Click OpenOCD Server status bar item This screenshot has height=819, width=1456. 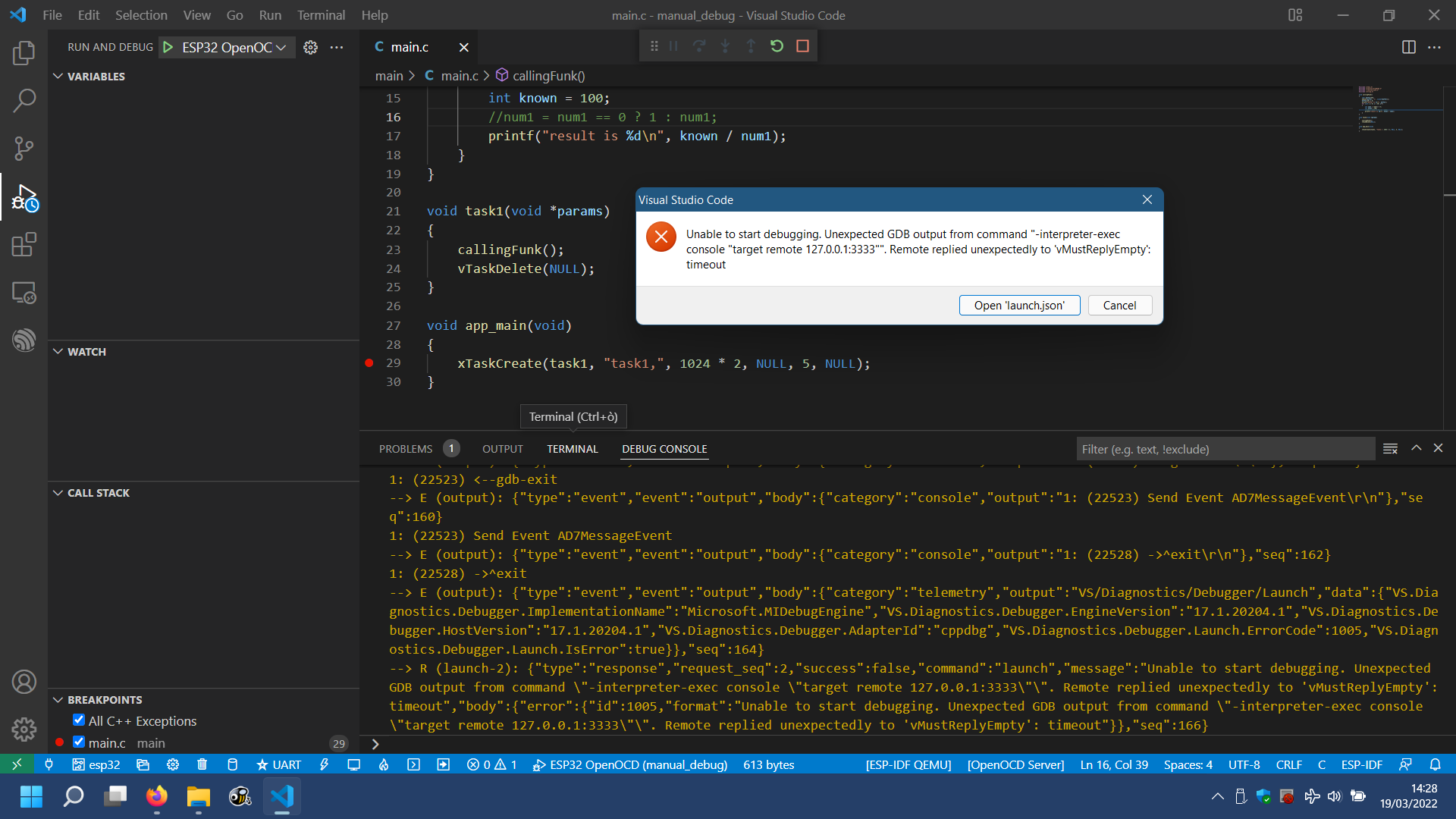1015,764
